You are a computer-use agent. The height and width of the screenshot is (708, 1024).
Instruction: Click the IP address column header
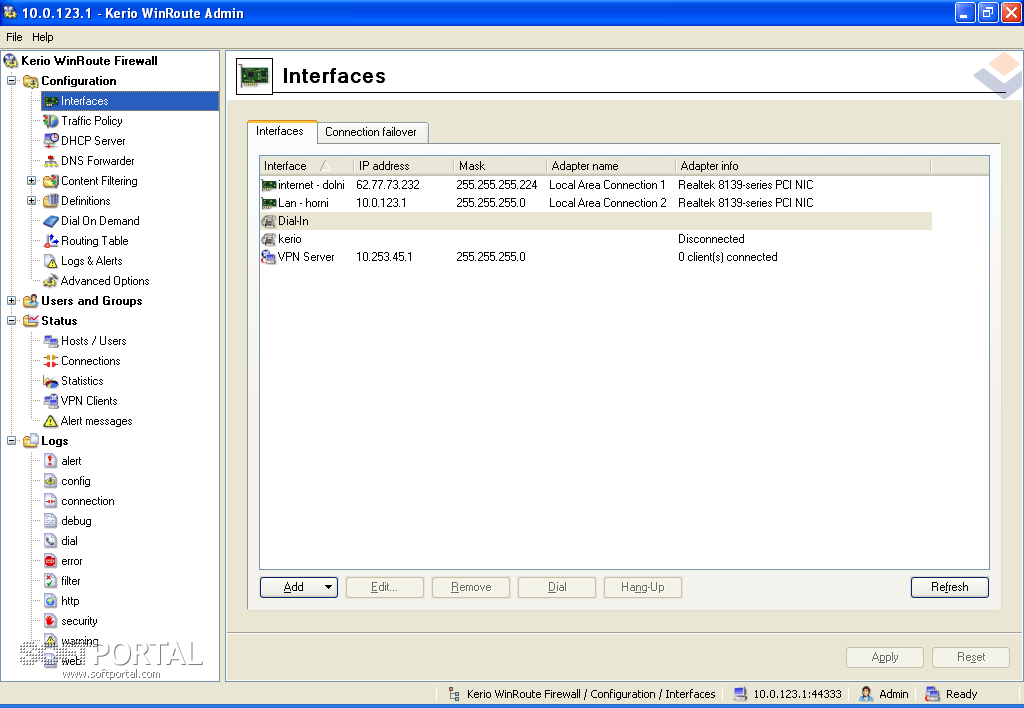click(404, 166)
